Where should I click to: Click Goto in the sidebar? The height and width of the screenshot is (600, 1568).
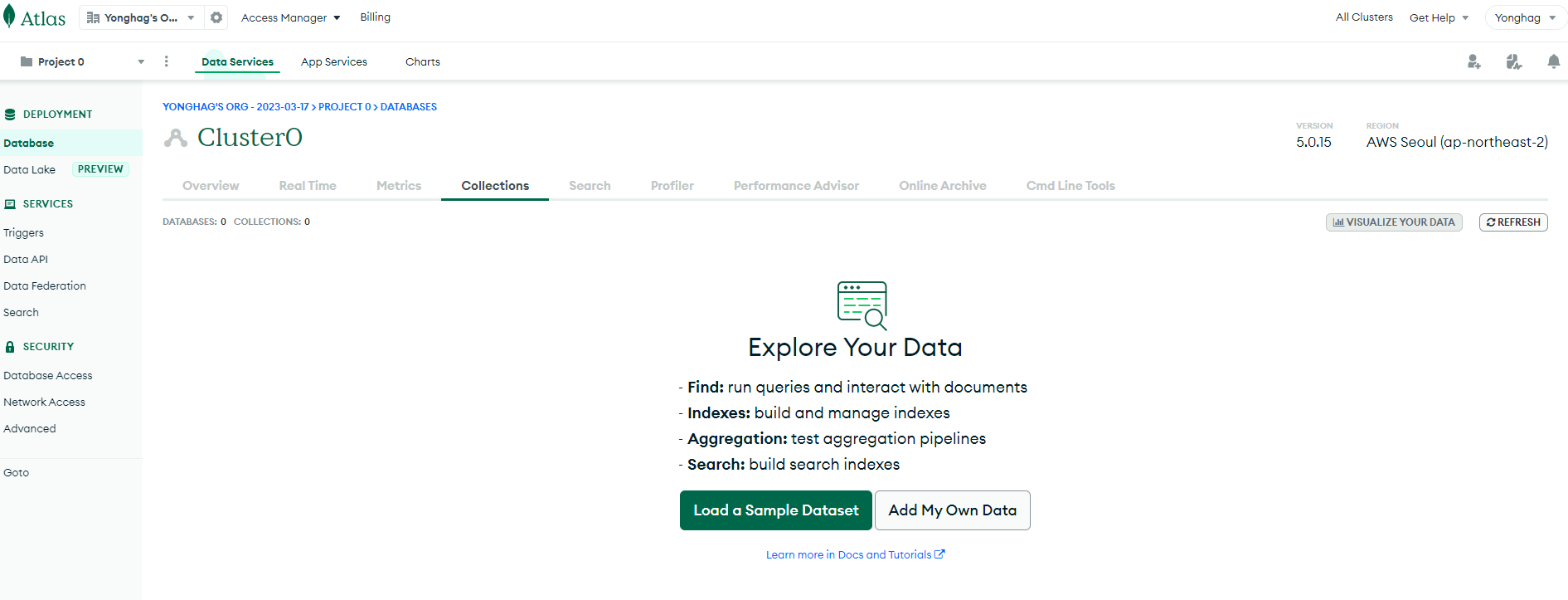coord(16,473)
